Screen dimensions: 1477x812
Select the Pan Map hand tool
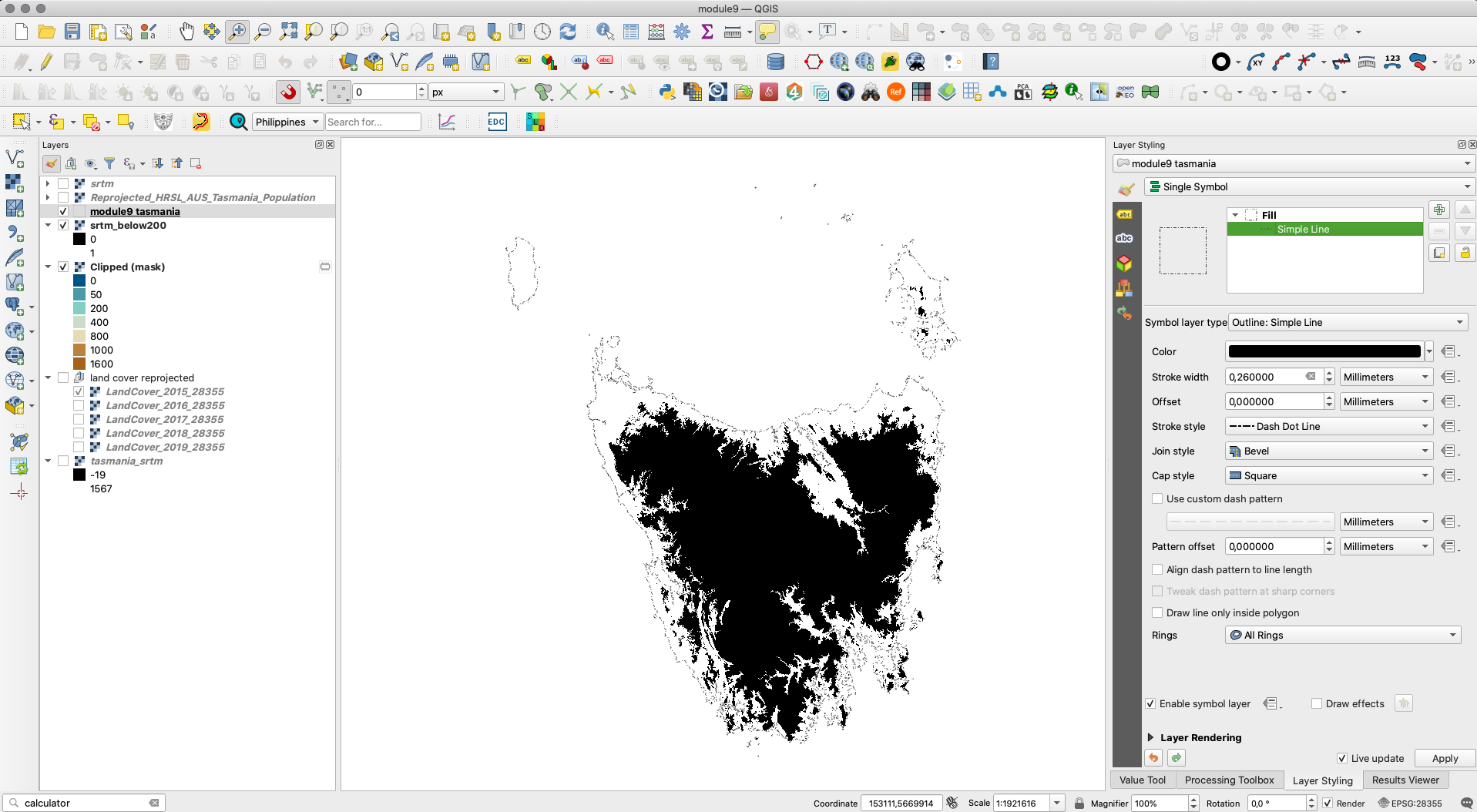(186, 32)
